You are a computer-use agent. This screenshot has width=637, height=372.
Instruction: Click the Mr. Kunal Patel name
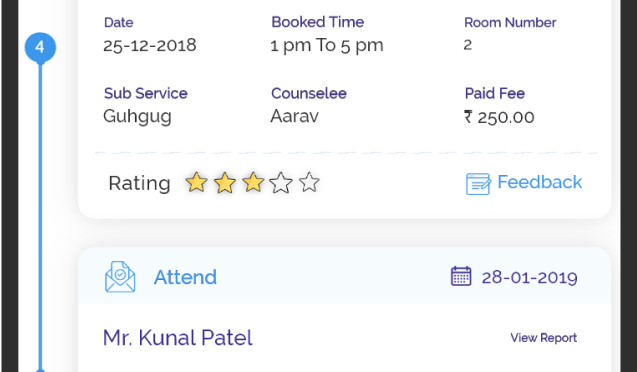click(x=178, y=338)
